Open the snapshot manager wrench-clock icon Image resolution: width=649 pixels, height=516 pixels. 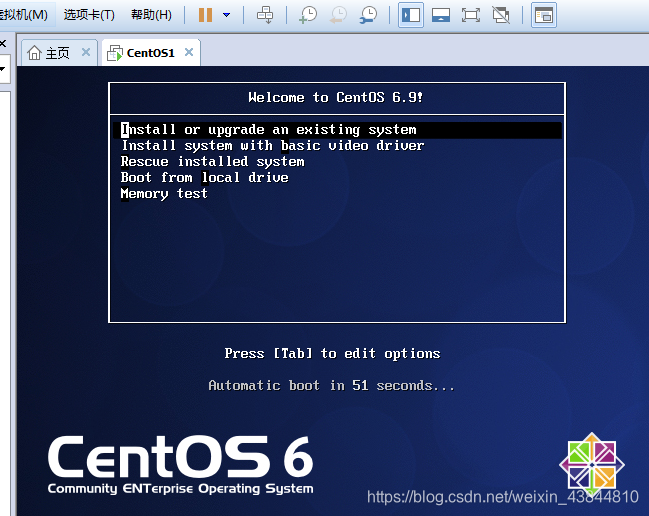coord(368,15)
